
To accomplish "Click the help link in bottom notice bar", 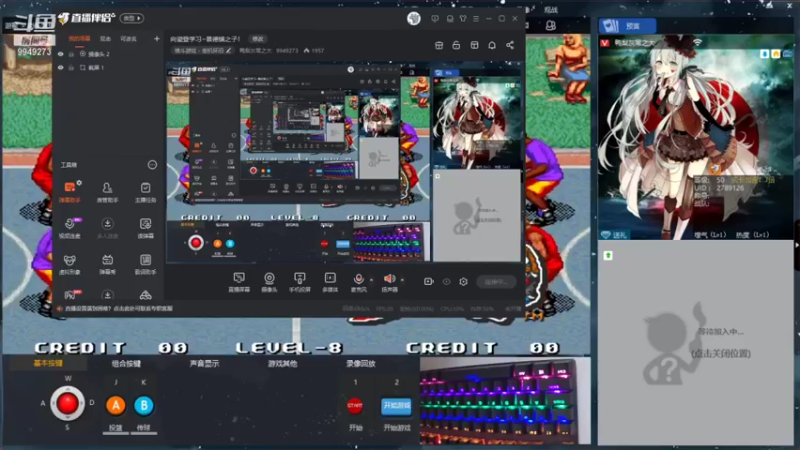I will tap(118, 309).
